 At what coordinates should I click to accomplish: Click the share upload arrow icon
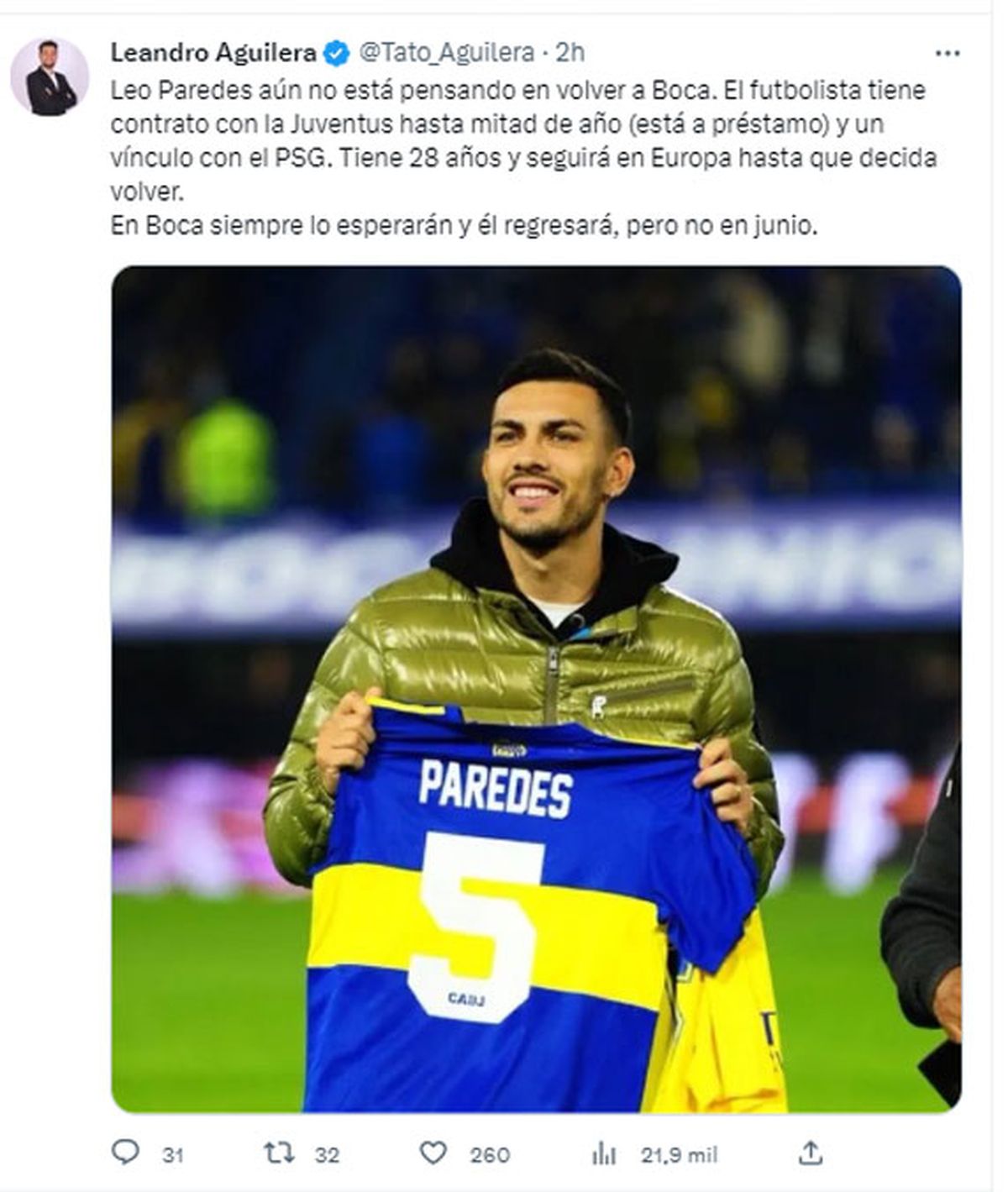[x=811, y=1153]
